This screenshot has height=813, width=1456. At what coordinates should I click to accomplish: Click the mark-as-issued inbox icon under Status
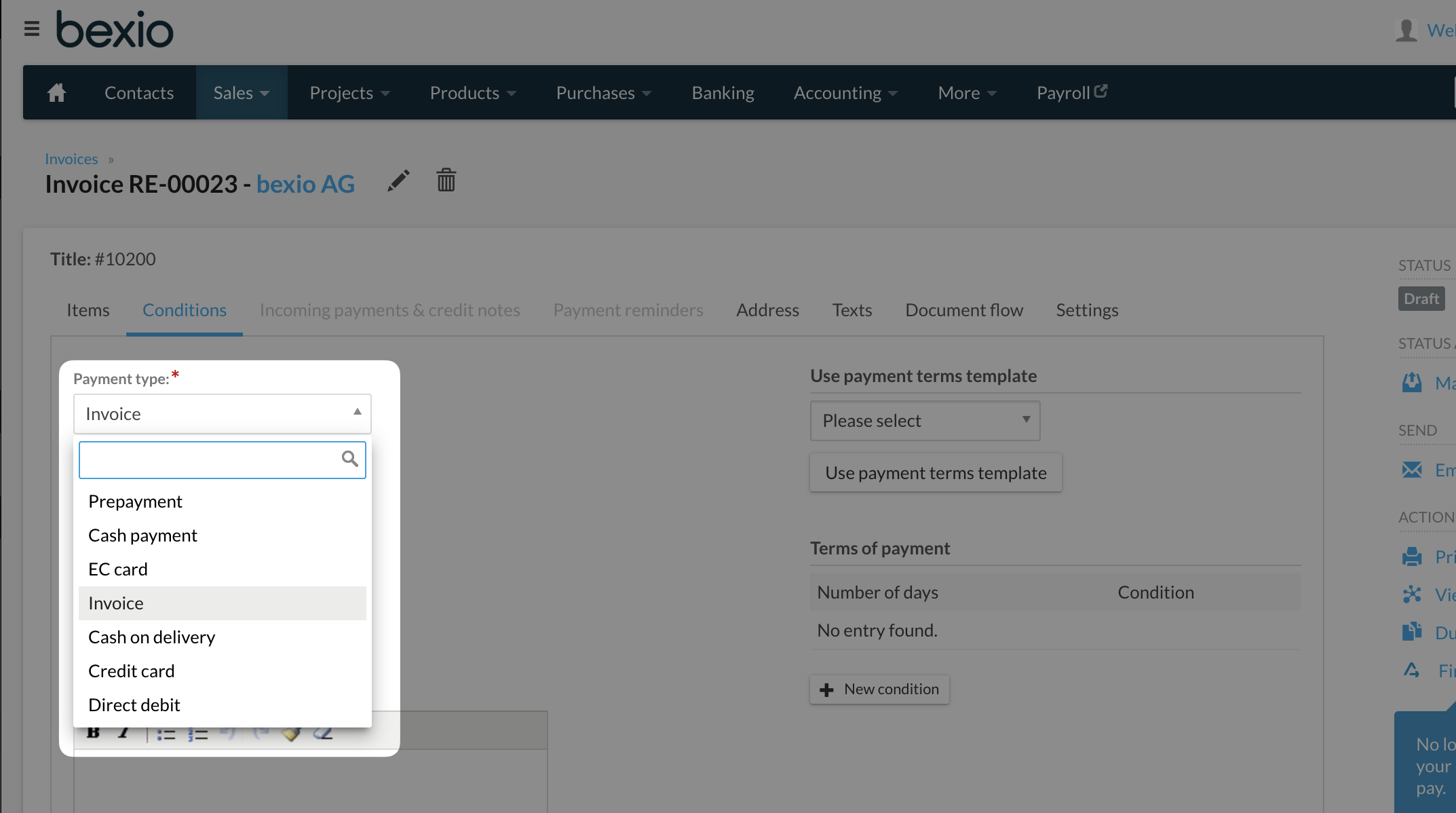[1412, 382]
